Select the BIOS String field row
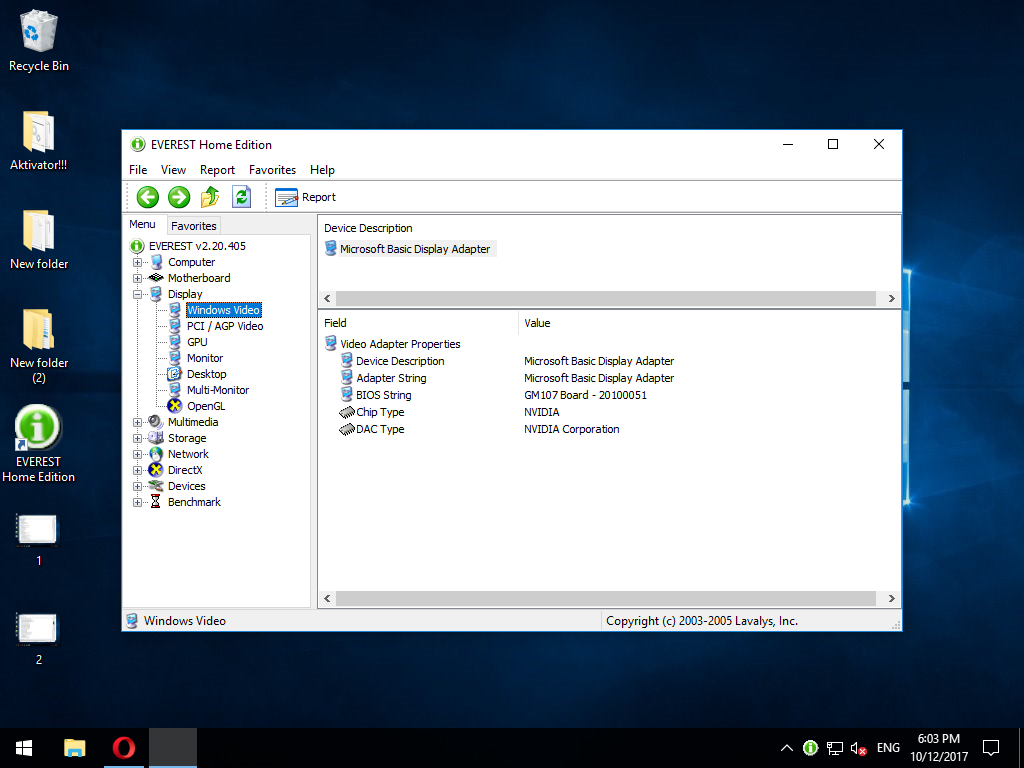Image resolution: width=1024 pixels, height=768 pixels. 383,395
